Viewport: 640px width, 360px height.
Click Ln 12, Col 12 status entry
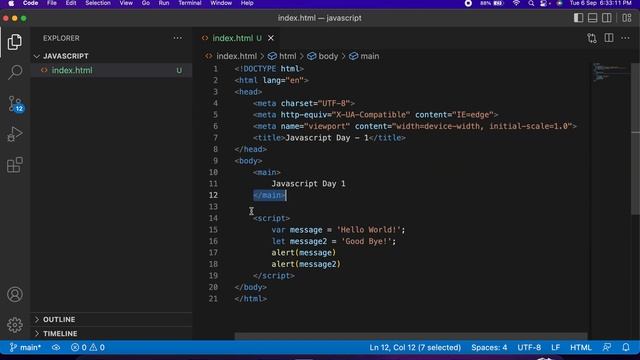coord(415,347)
